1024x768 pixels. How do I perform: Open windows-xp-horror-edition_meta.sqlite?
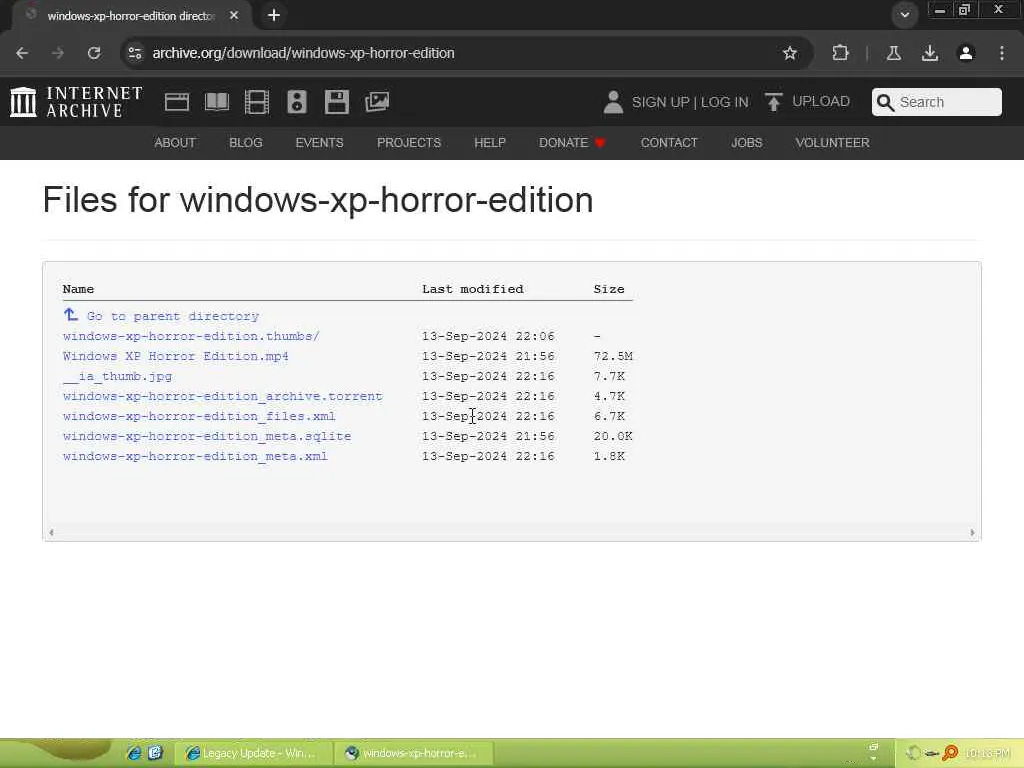pyautogui.click(x=207, y=436)
